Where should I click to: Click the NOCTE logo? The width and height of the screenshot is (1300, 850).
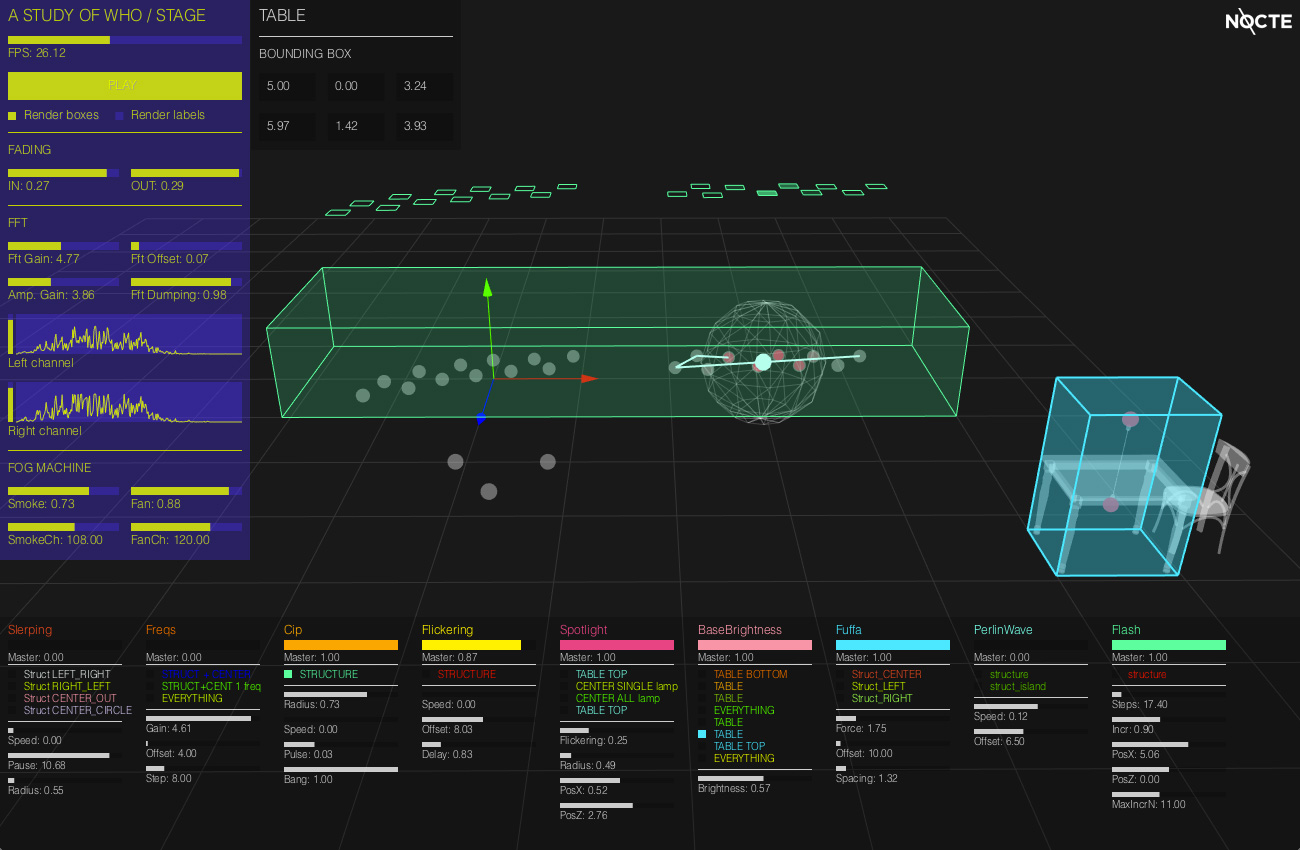(x=1258, y=21)
